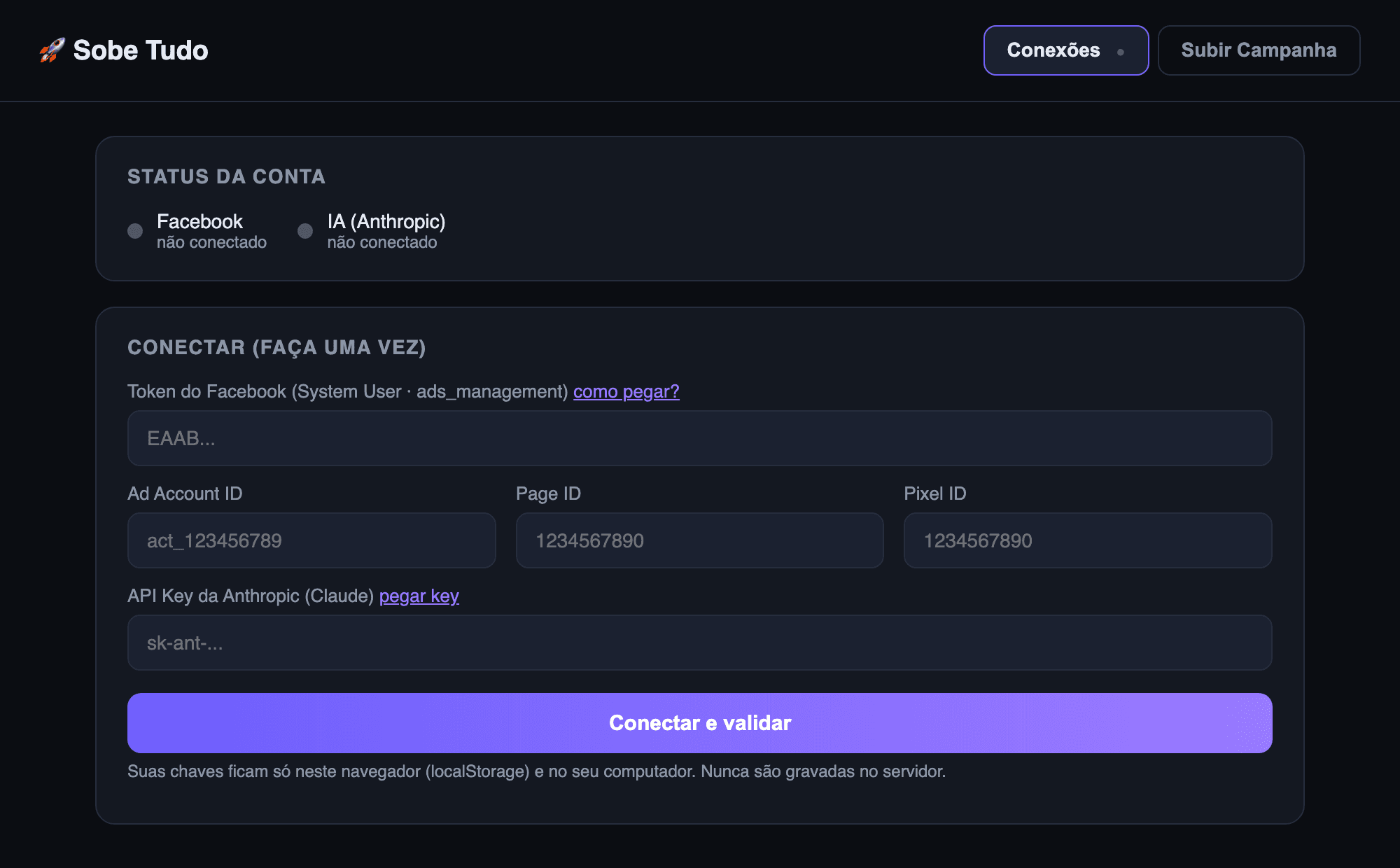The height and width of the screenshot is (868, 1400).
Task: Open the 'pegar key' link
Action: click(419, 596)
